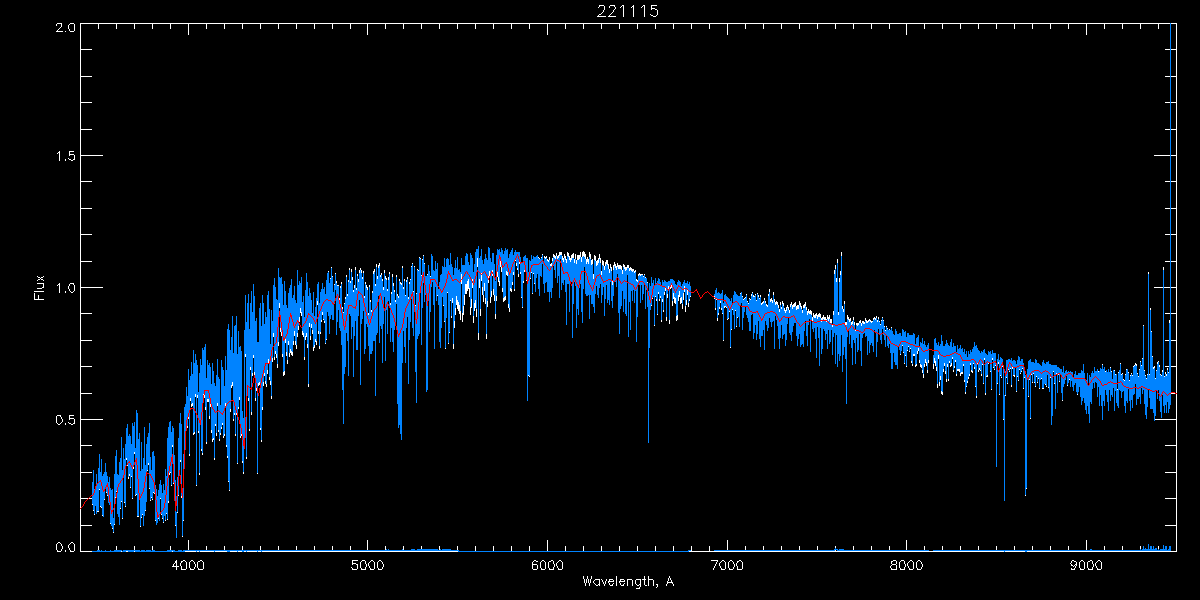Click the 7000 wavelength tick label
This screenshot has width=1200, height=600.
728,565
